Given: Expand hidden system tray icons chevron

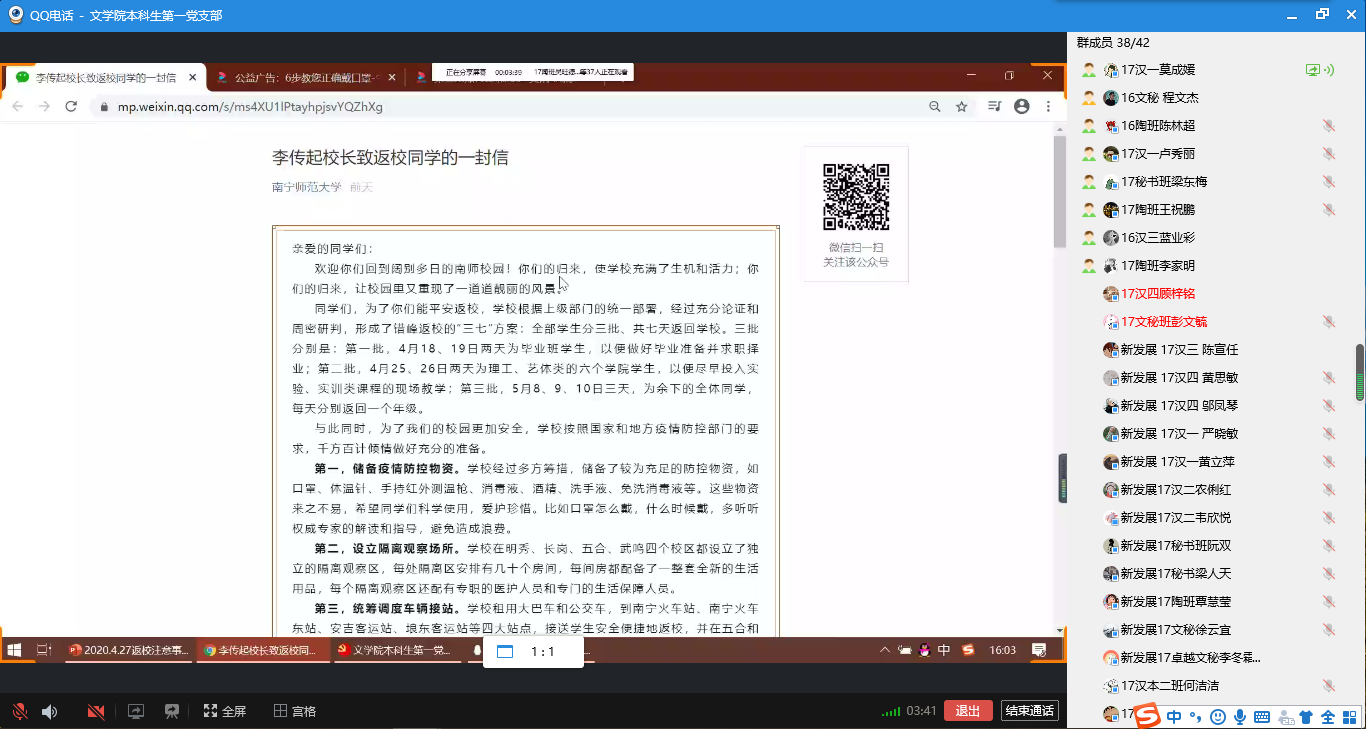Looking at the screenshot, I should click(884, 650).
